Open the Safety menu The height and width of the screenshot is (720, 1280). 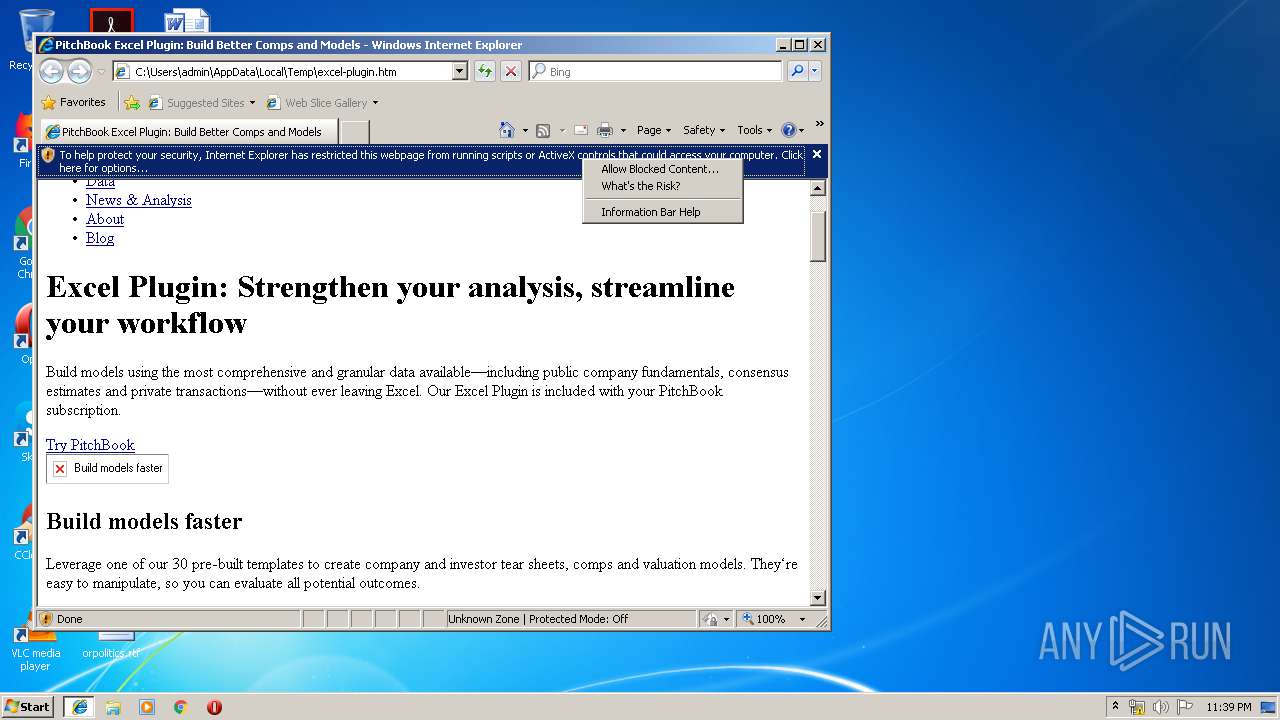tap(704, 130)
